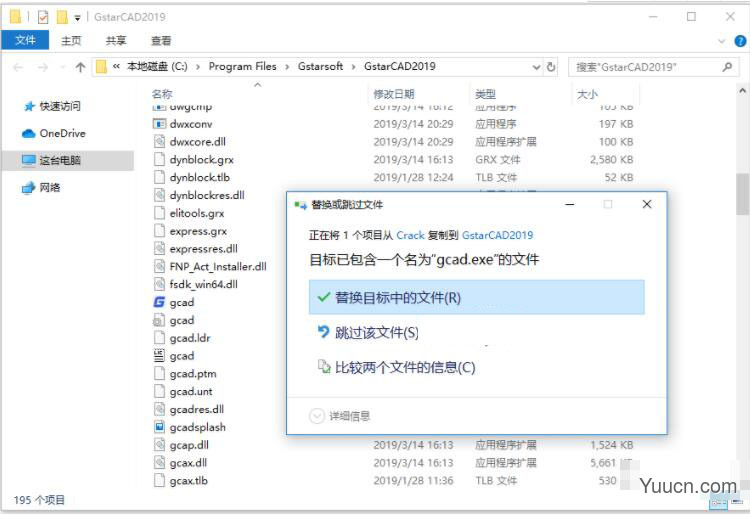Click the gcadsplash image file icon
The image size is (750, 516).
point(159,427)
